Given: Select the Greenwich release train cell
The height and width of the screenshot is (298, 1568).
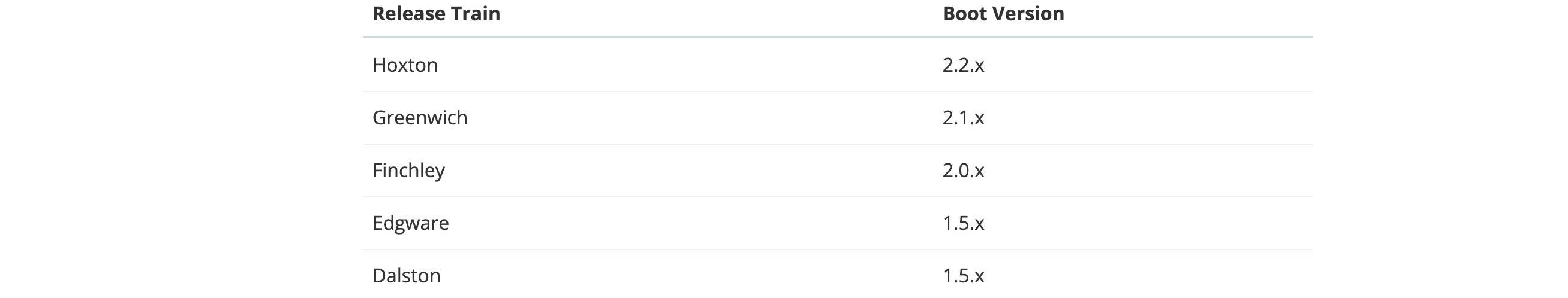Looking at the screenshot, I should coord(420,117).
